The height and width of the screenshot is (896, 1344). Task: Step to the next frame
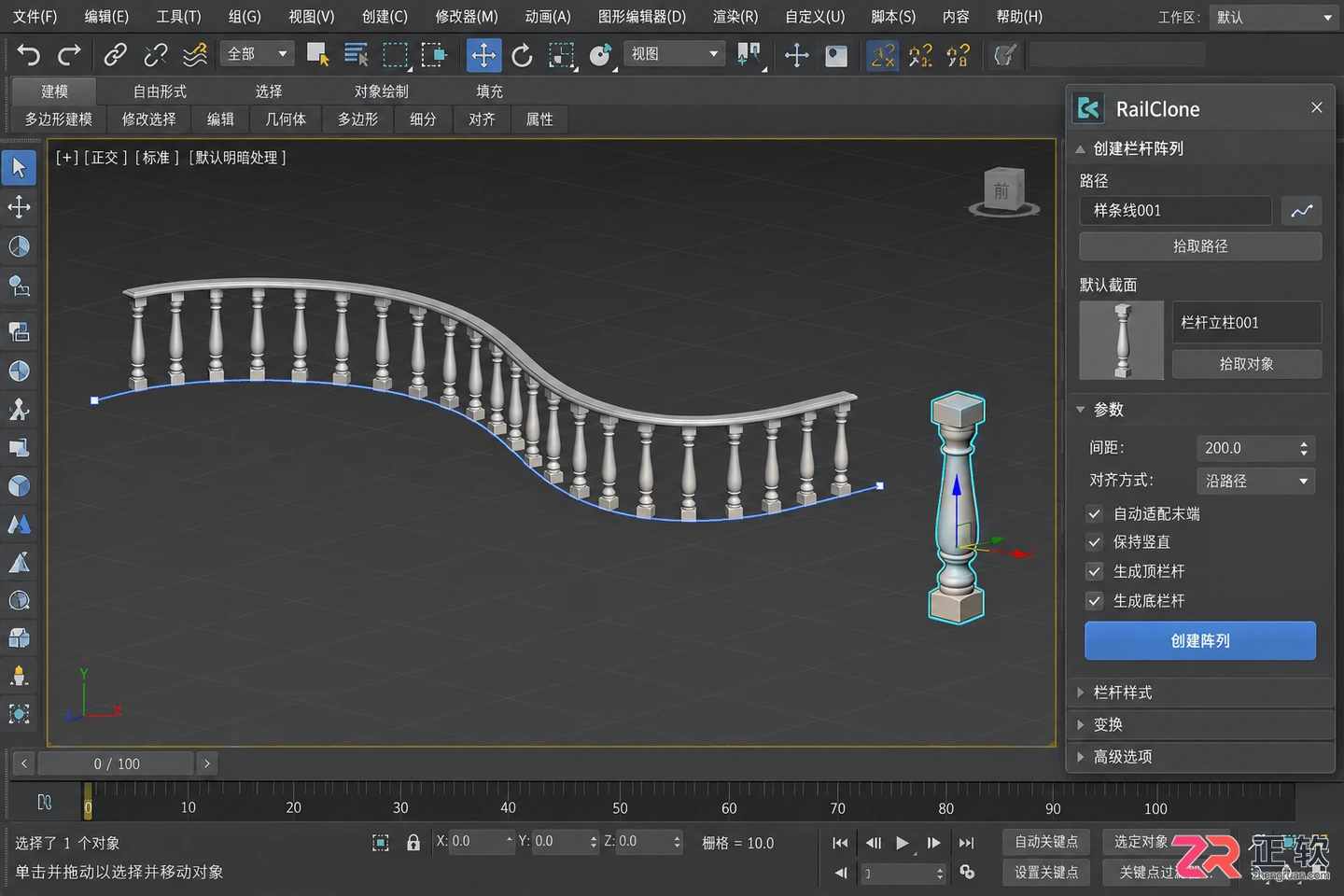coord(933,843)
